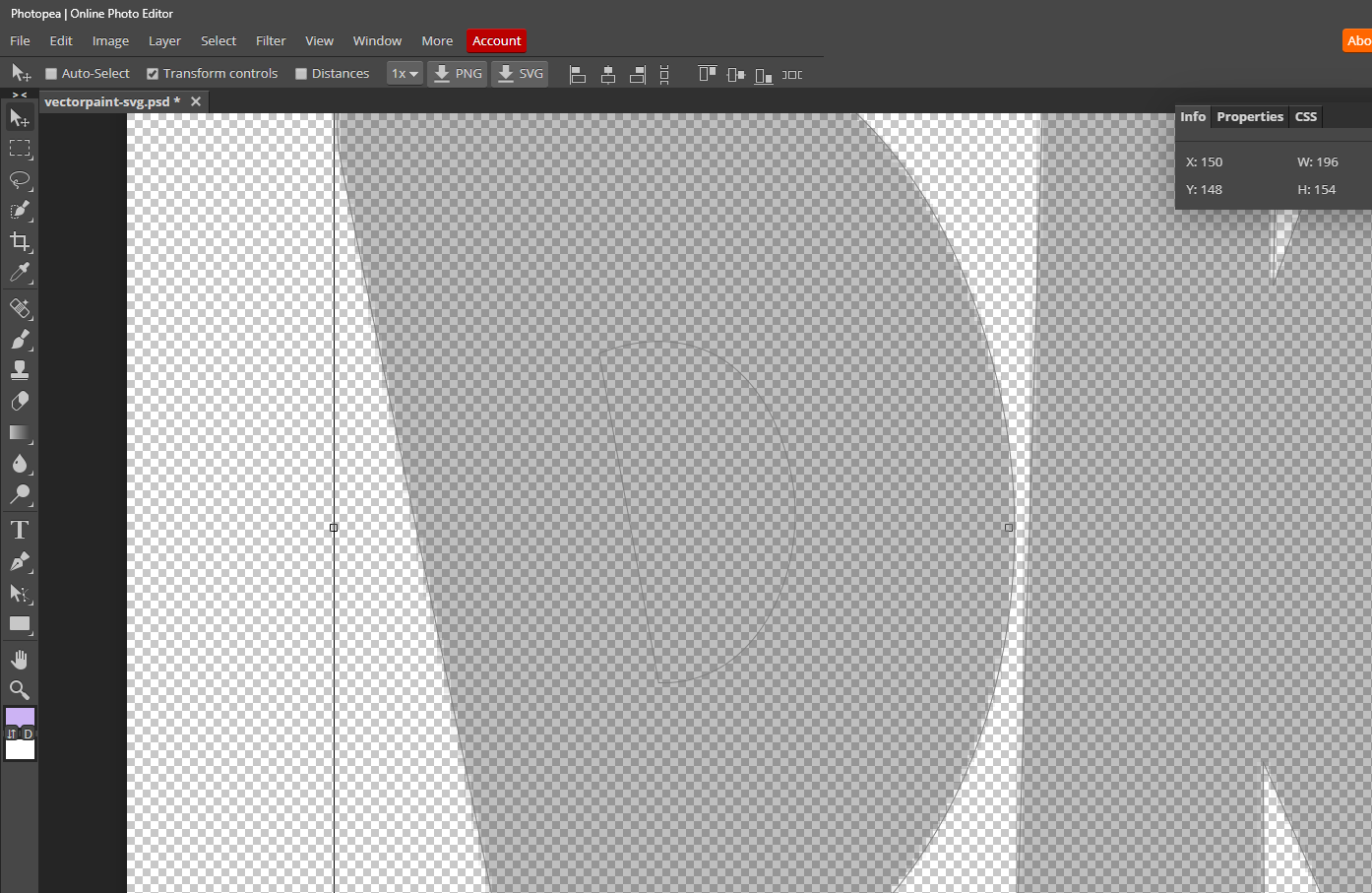Download the image as PNG
The width and height of the screenshot is (1372, 893).
457,73
